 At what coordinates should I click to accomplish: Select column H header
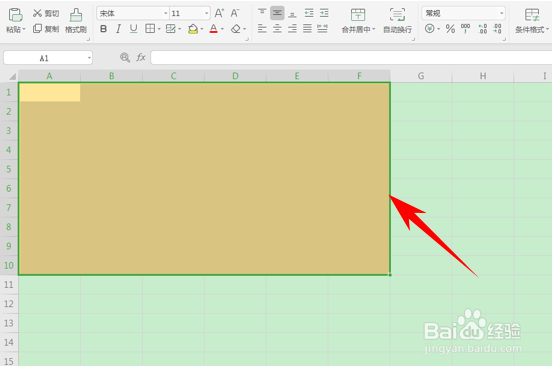483,76
